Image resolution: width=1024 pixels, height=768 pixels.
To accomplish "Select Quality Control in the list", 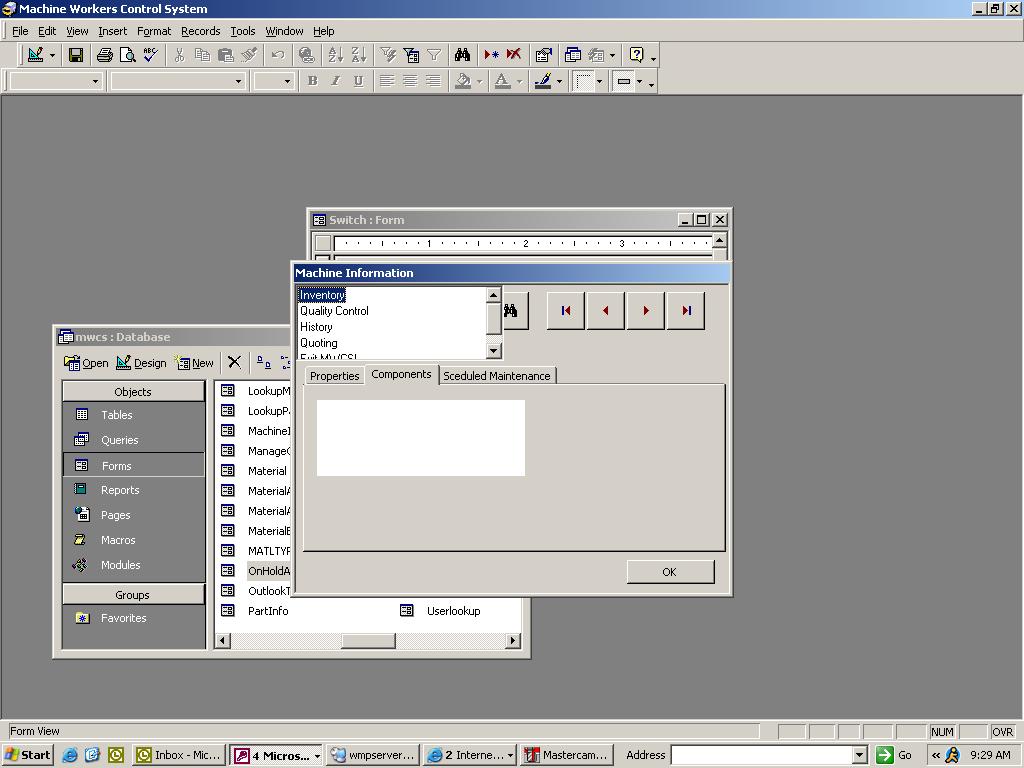I will (x=334, y=311).
